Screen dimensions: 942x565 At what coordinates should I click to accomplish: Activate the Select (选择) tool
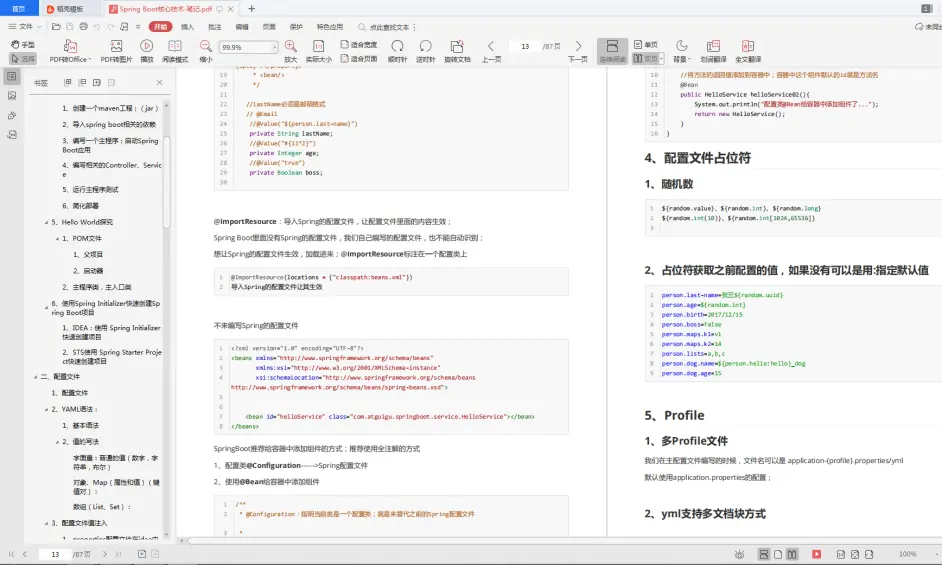[23, 59]
